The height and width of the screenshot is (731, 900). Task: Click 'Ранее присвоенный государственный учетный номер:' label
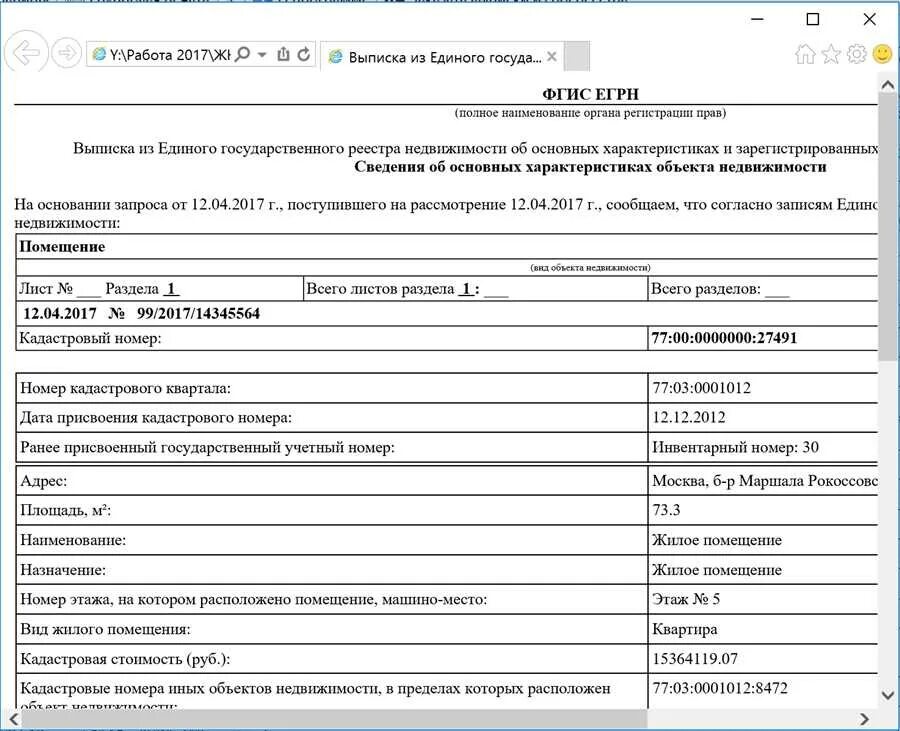207,448
